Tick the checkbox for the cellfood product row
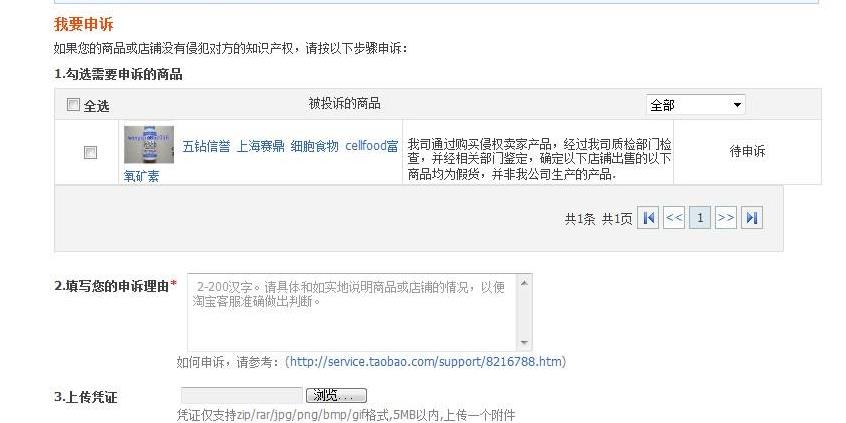This screenshot has height=423, width=846. tap(90, 153)
